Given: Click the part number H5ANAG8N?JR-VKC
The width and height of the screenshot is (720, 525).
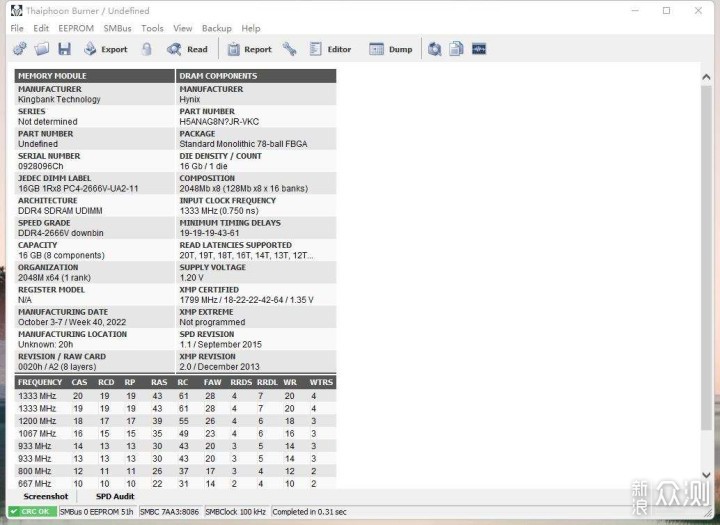Looking at the screenshot, I should point(219,122).
